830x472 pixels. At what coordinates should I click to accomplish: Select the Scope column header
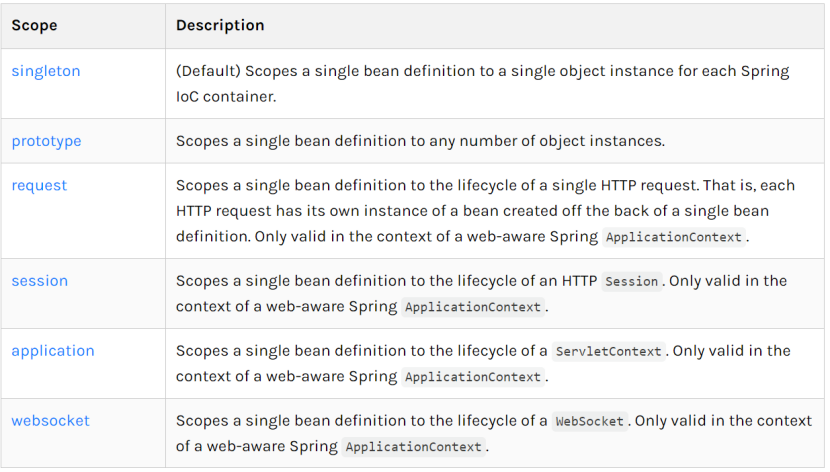(x=34, y=25)
